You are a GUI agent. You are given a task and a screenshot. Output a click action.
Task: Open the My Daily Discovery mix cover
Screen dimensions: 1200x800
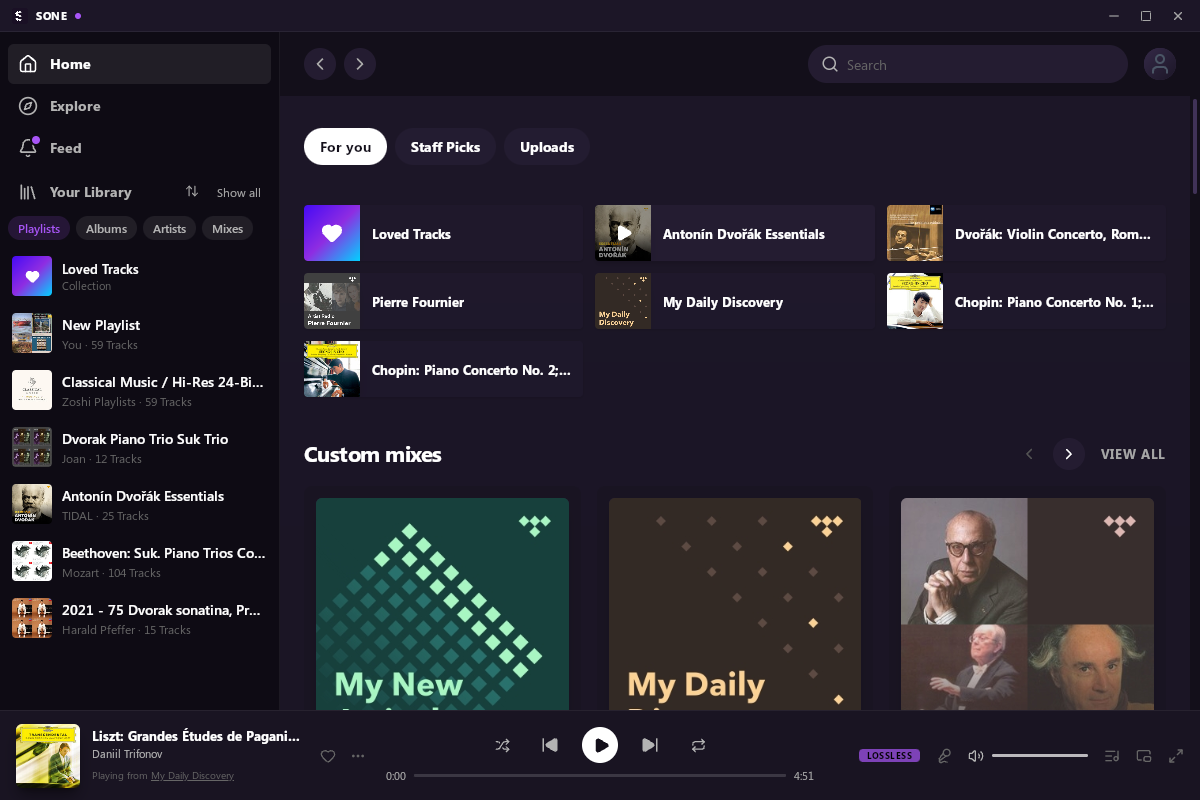pos(735,604)
